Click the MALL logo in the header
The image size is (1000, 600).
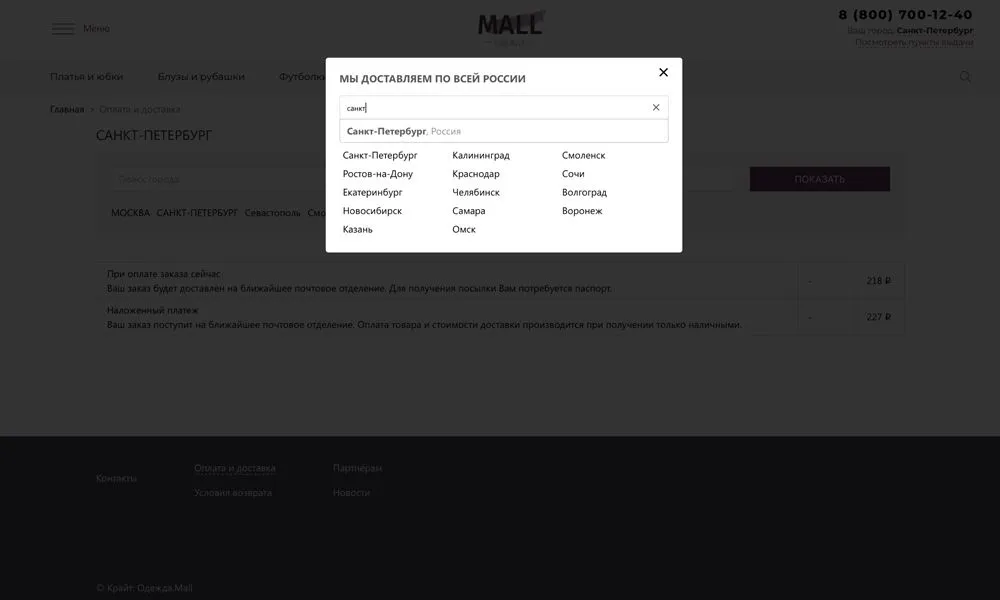[x=510, y=23]
